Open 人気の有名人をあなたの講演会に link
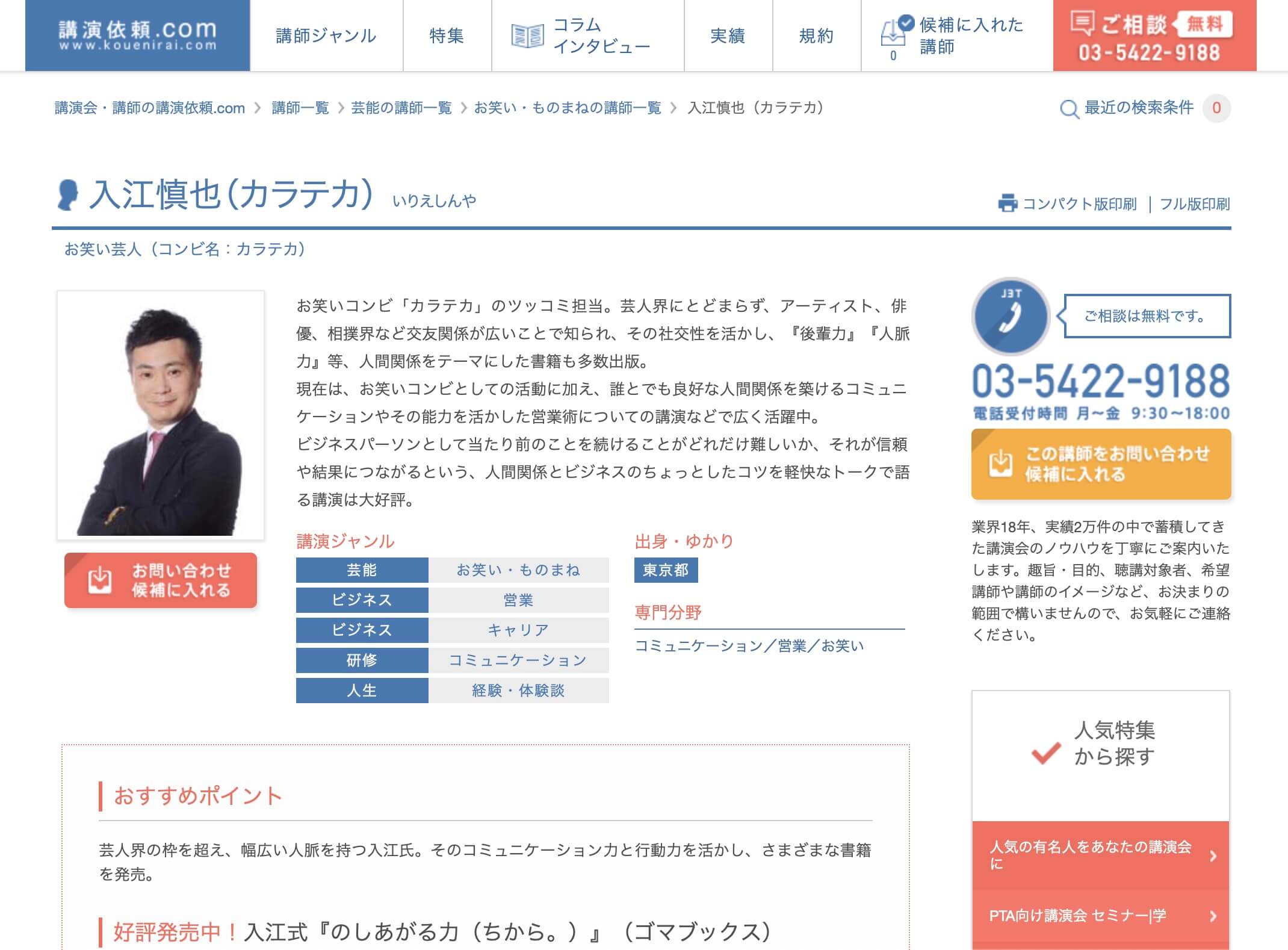Image resolution: width=1288 pixels, height=950 pixels. pyautogui.click(x=1100, y=855)
